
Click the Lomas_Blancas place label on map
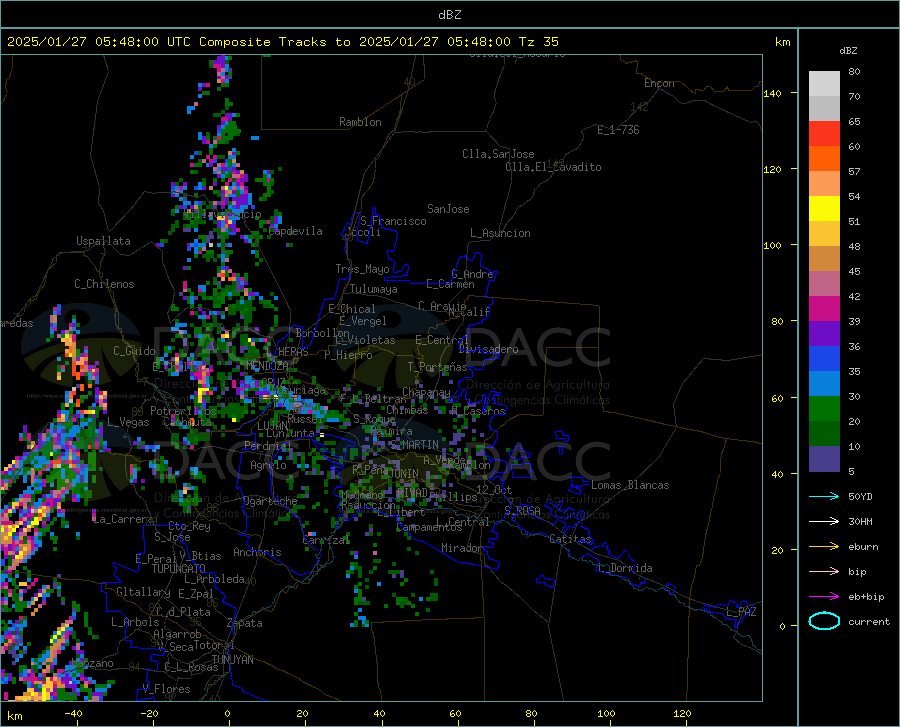[x=630, y=485]
